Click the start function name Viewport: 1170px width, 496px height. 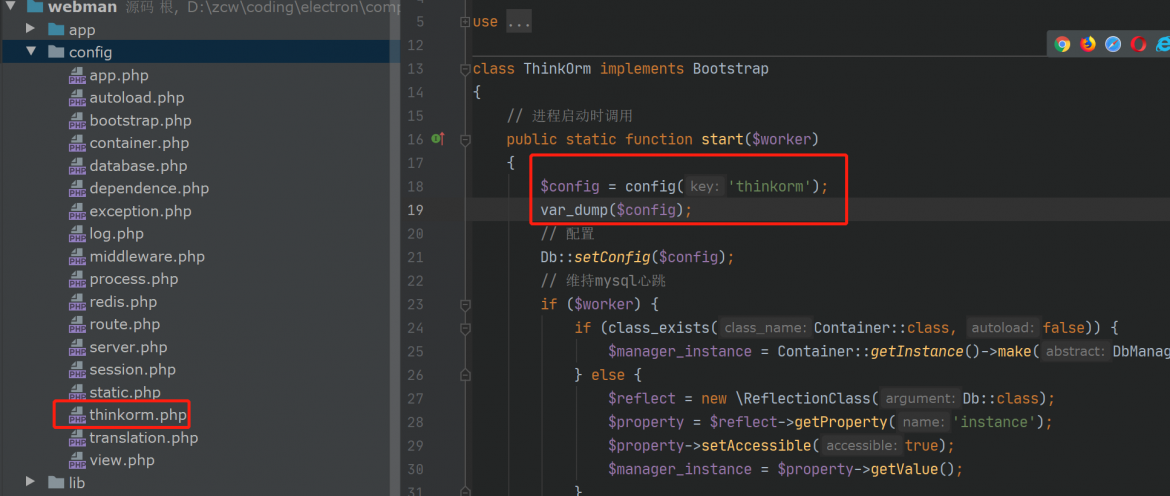tap(722, 139)
